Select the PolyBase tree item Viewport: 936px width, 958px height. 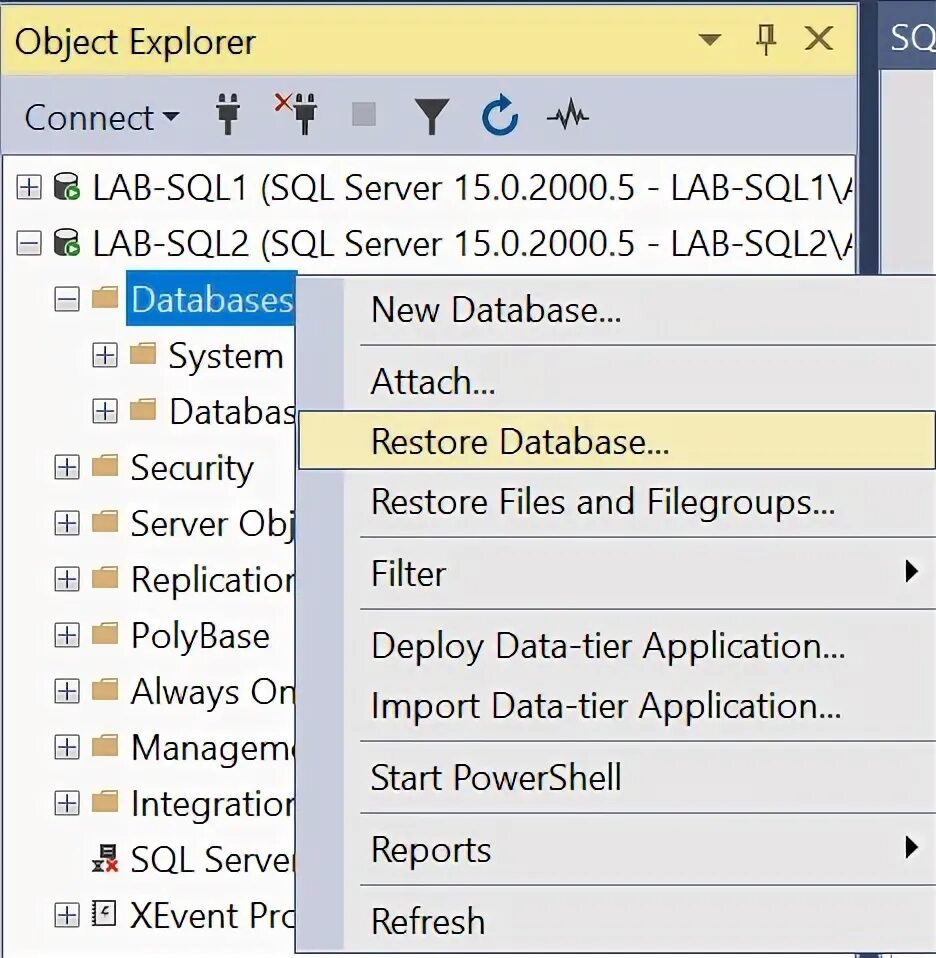click(200, 637)
